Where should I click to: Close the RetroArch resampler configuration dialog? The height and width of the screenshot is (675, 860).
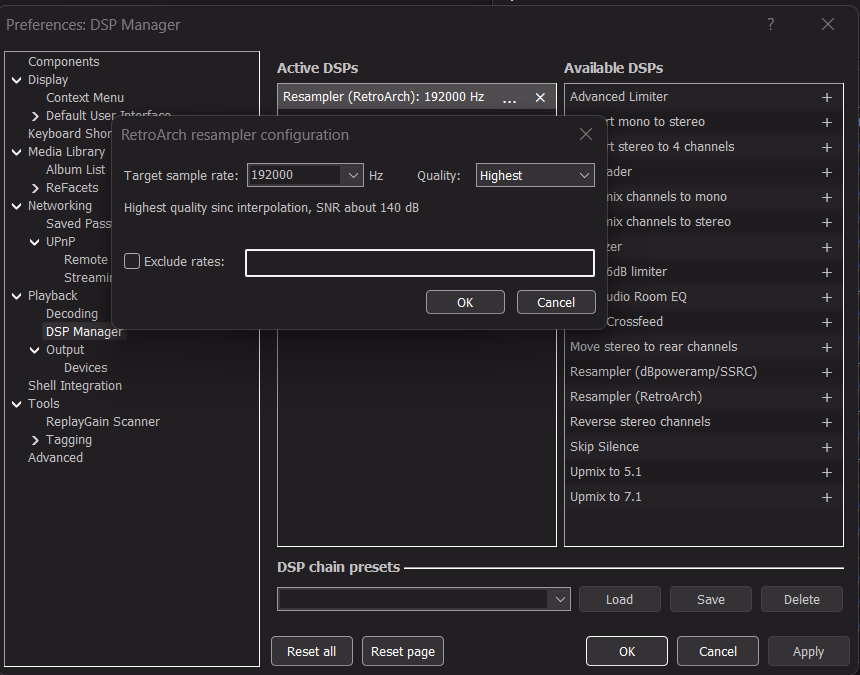(x=586, y=134)
